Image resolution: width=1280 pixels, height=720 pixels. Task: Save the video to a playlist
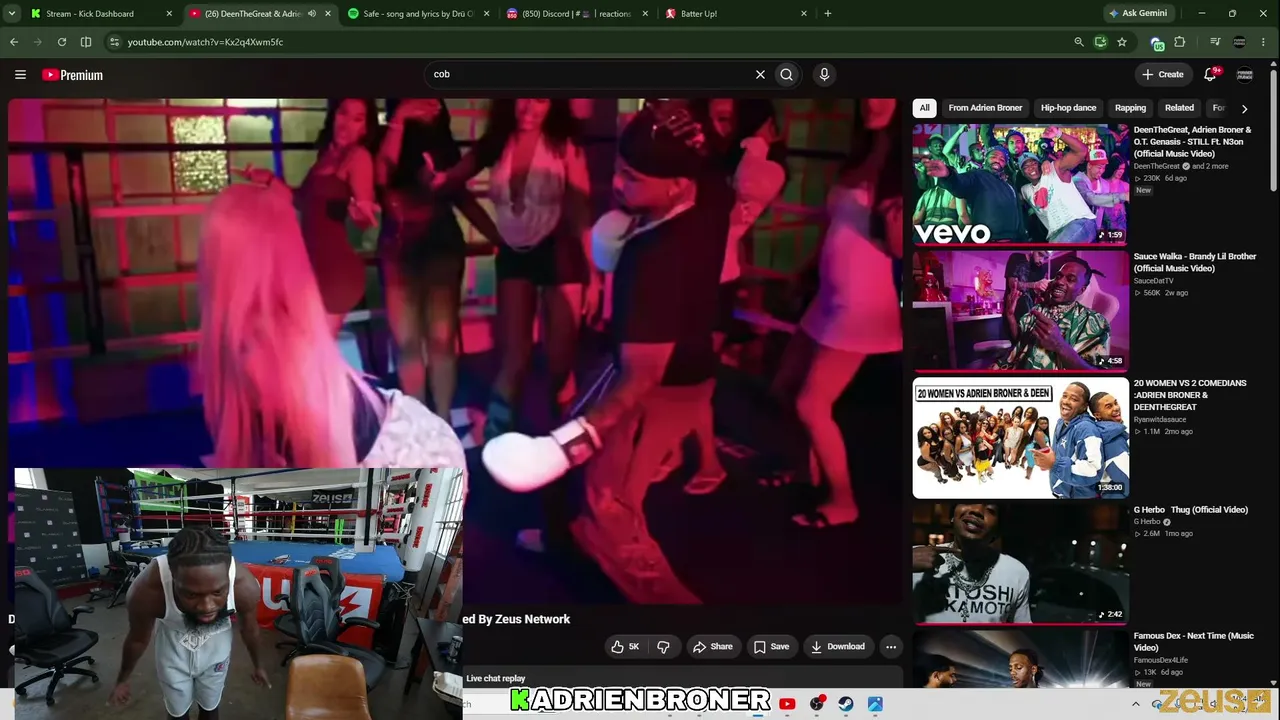click(x=771, y=647)
